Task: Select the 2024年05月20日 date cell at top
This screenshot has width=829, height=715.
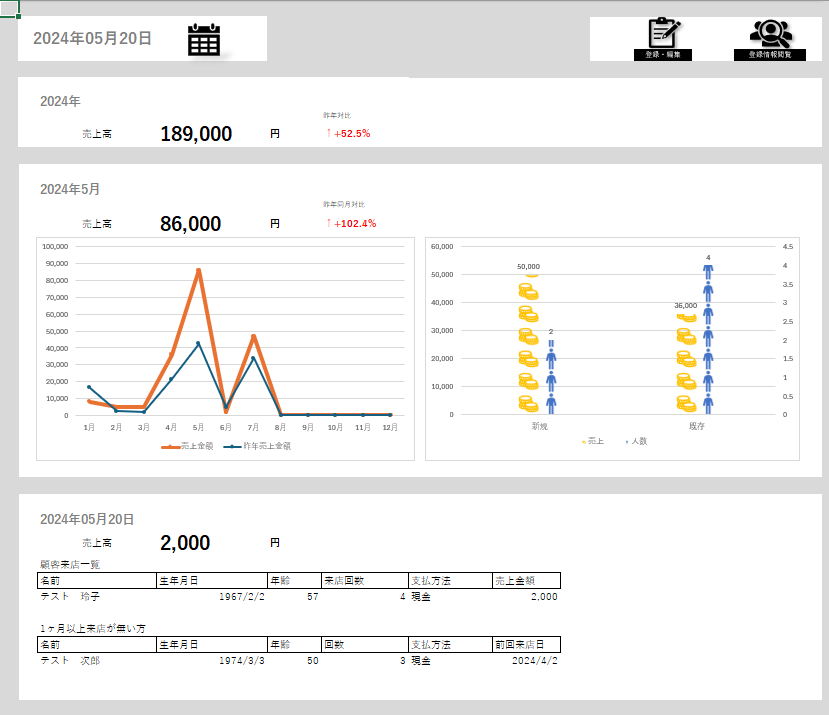Action: click(93, 39)
